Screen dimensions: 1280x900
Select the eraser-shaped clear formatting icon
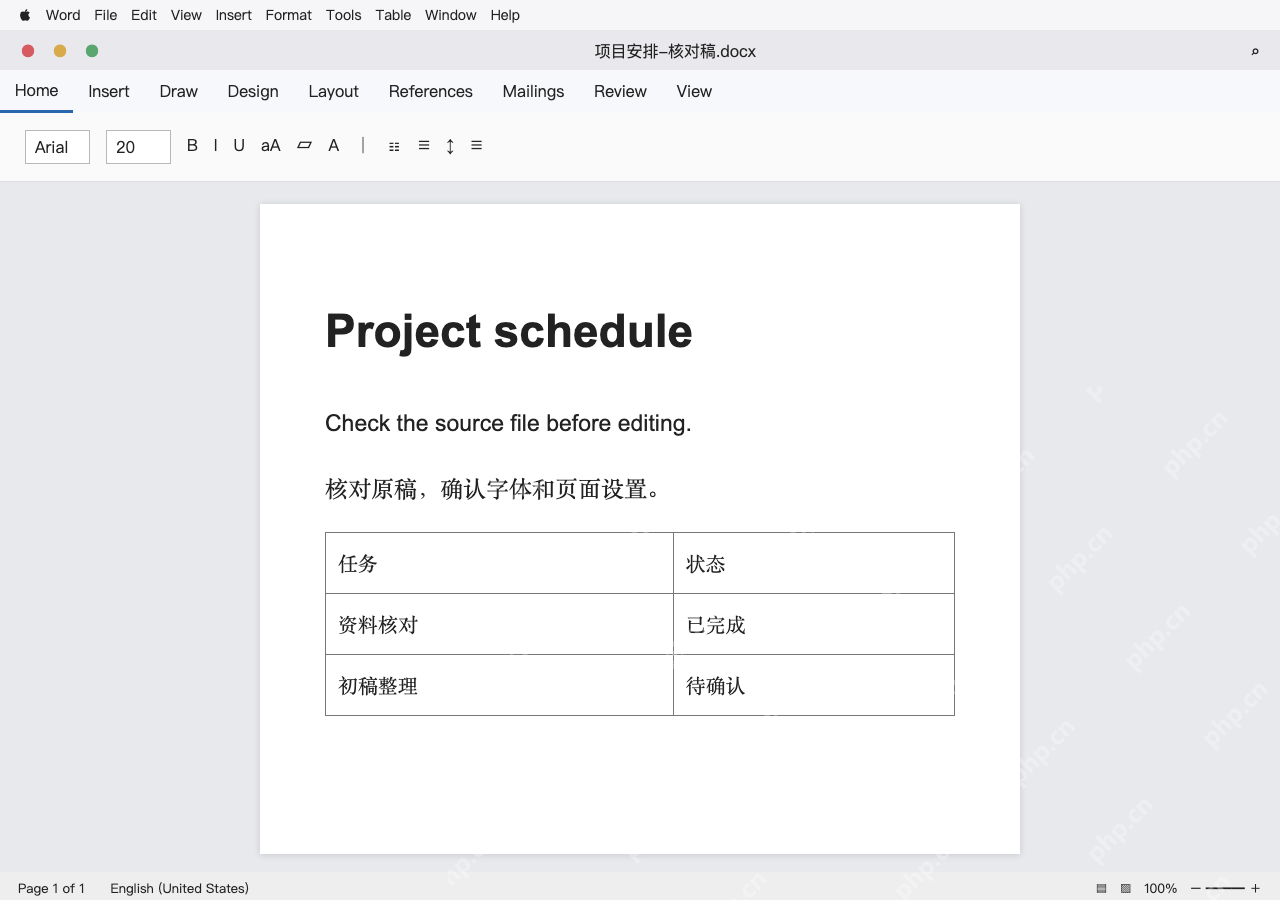(x=304, y=146)
